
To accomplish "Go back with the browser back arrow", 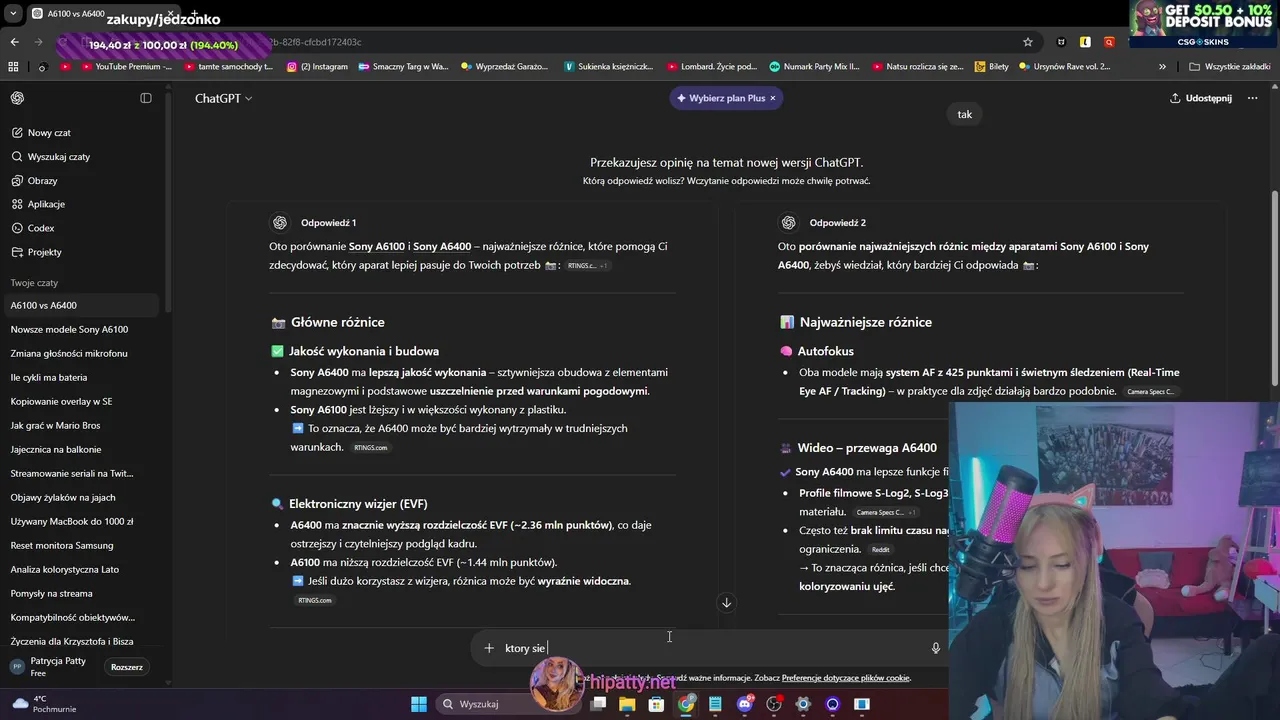I will pos(14,42).
